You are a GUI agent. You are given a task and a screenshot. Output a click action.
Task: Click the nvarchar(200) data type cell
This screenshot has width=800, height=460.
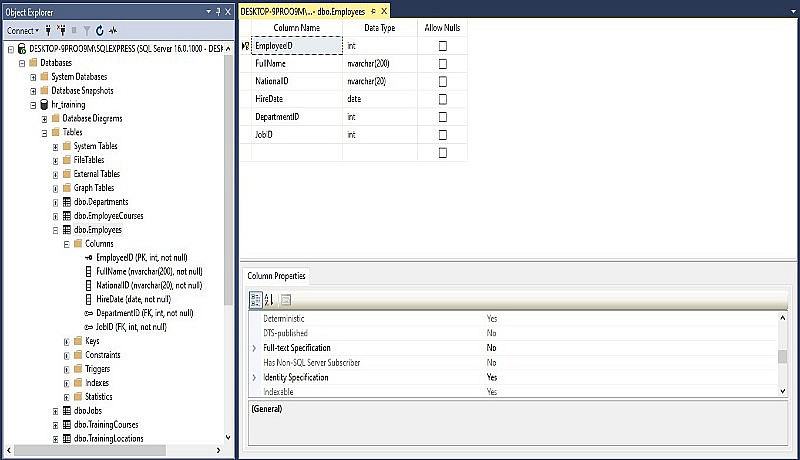pyautogui.click(x=380, y=64)
